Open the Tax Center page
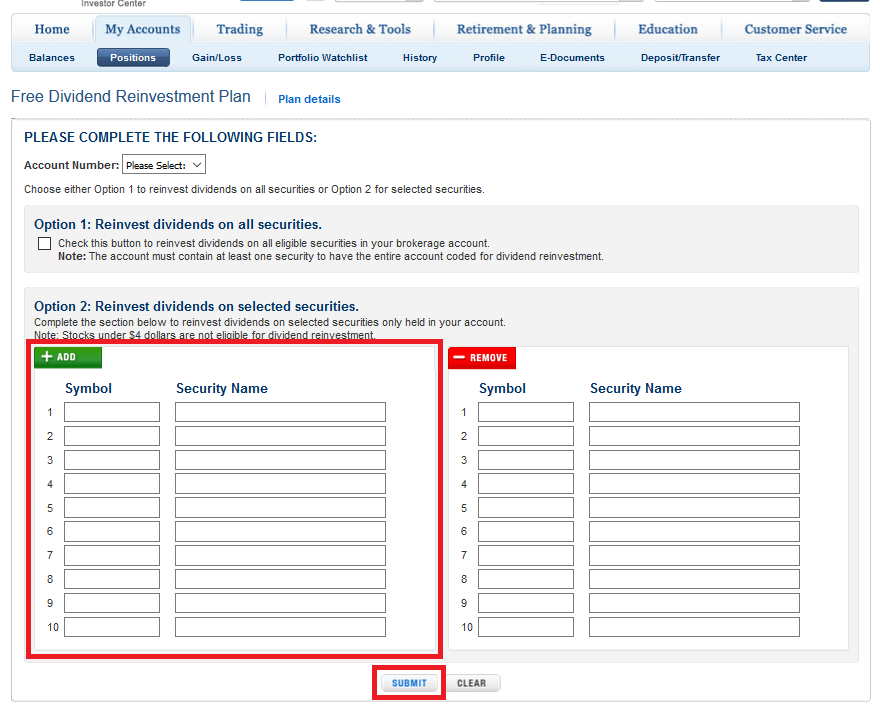 (781, 58)
